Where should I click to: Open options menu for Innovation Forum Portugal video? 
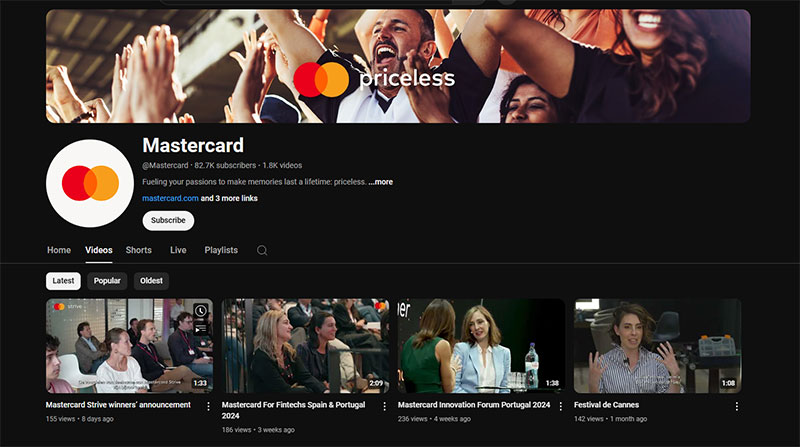[x=560, y=406]
